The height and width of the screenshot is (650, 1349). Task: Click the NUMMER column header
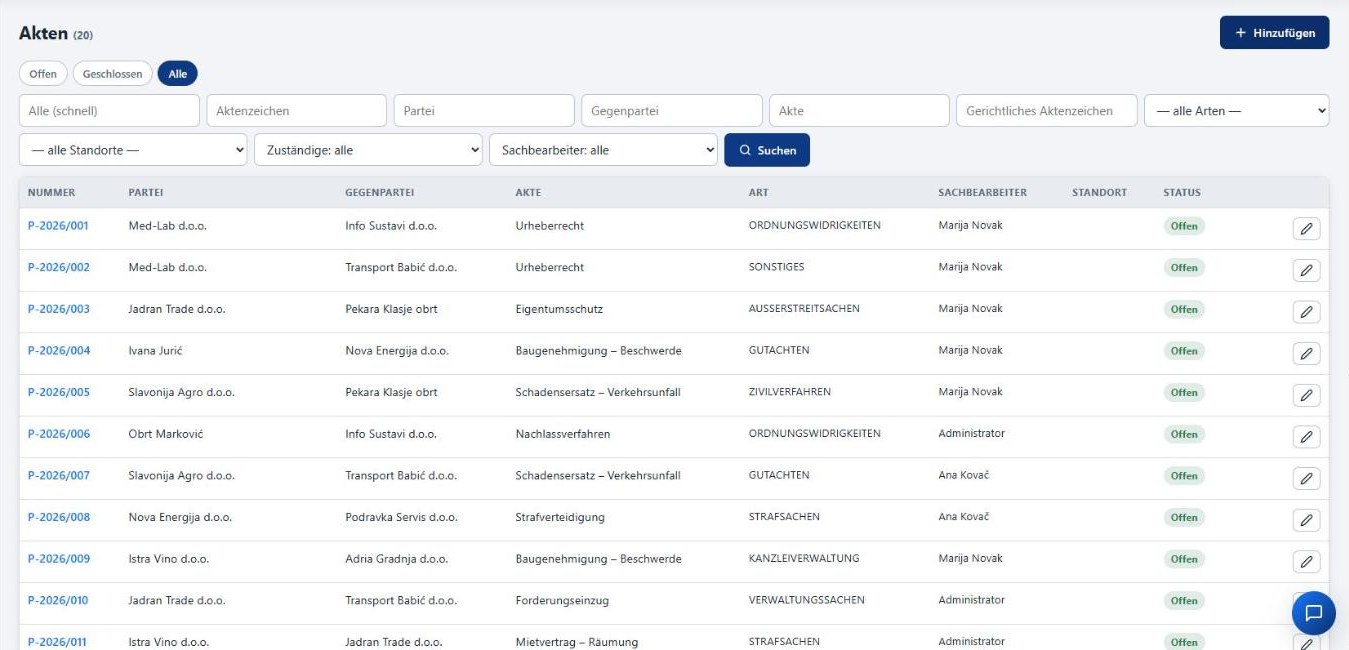click(52, 193)
